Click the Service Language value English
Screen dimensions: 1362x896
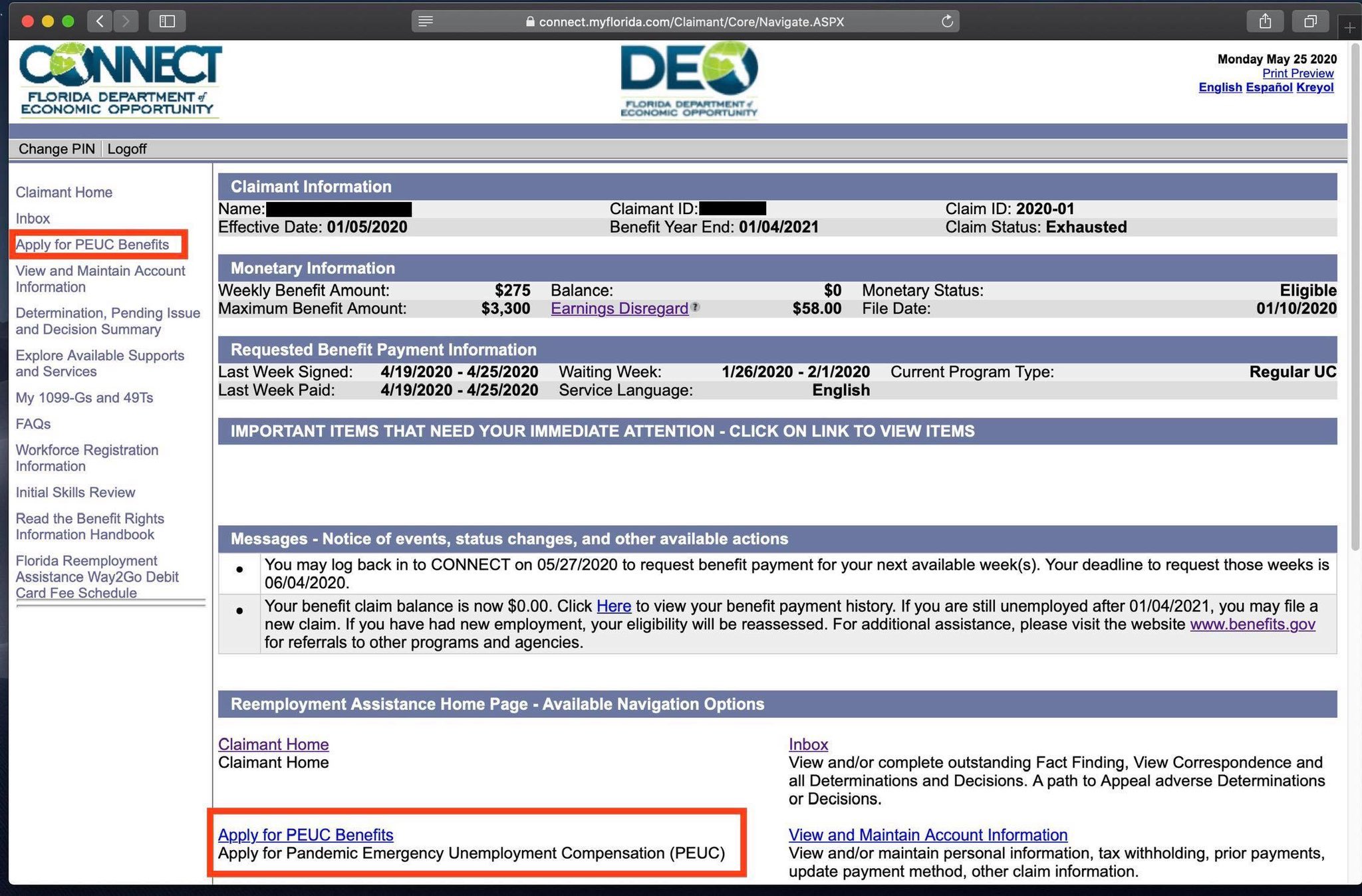(841, 390)
